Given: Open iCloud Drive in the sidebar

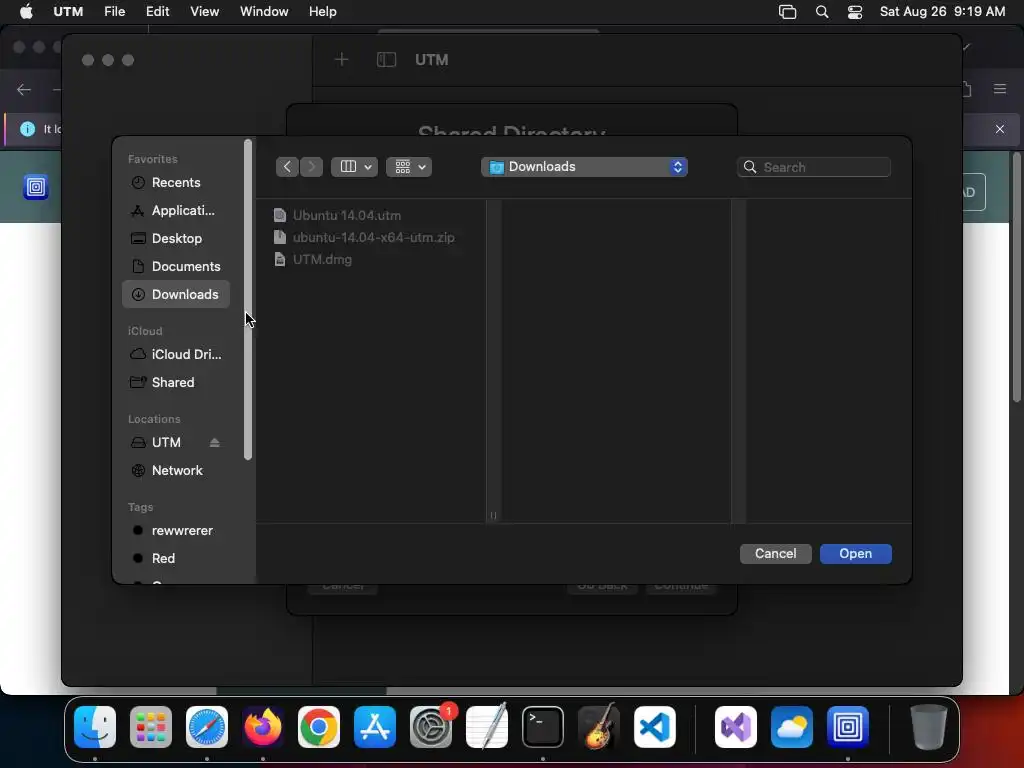Looking at the screenshot, I should coord(175,354).
